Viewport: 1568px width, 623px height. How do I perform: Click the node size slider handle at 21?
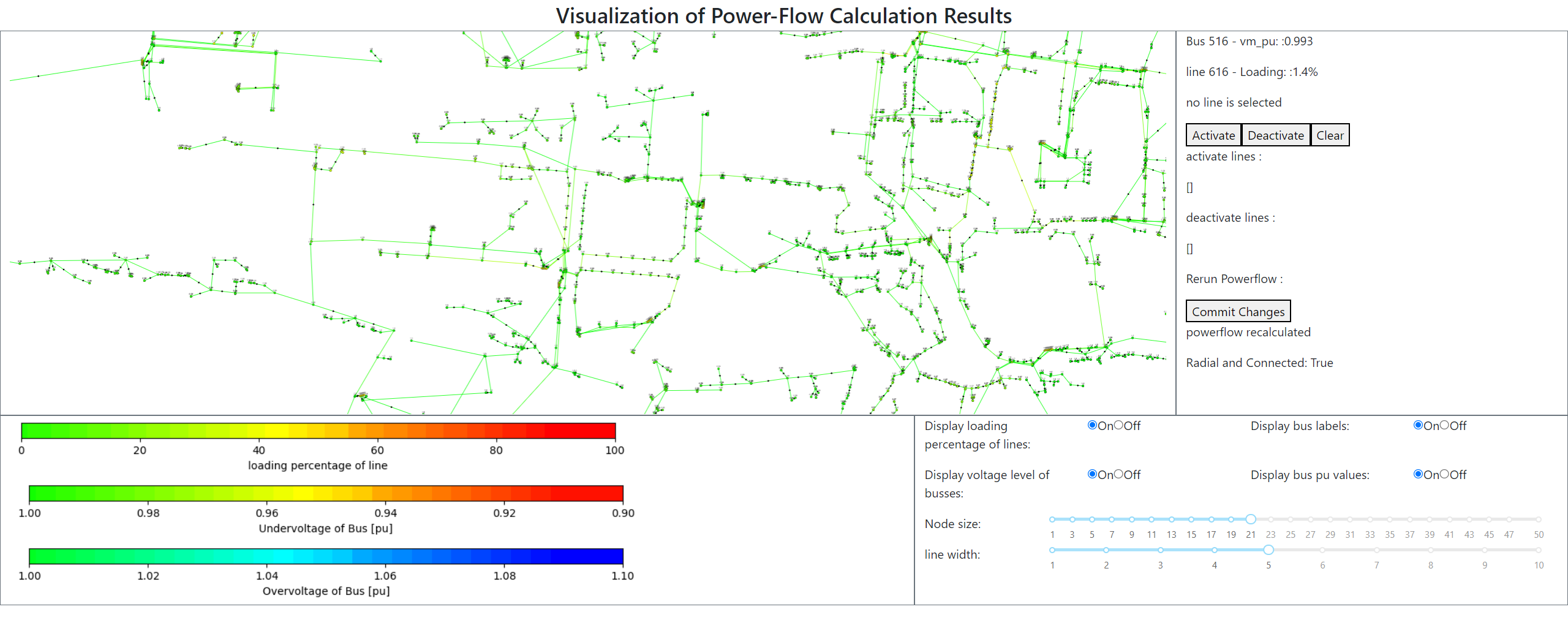pyautogui.click(x=1251, y=519)
